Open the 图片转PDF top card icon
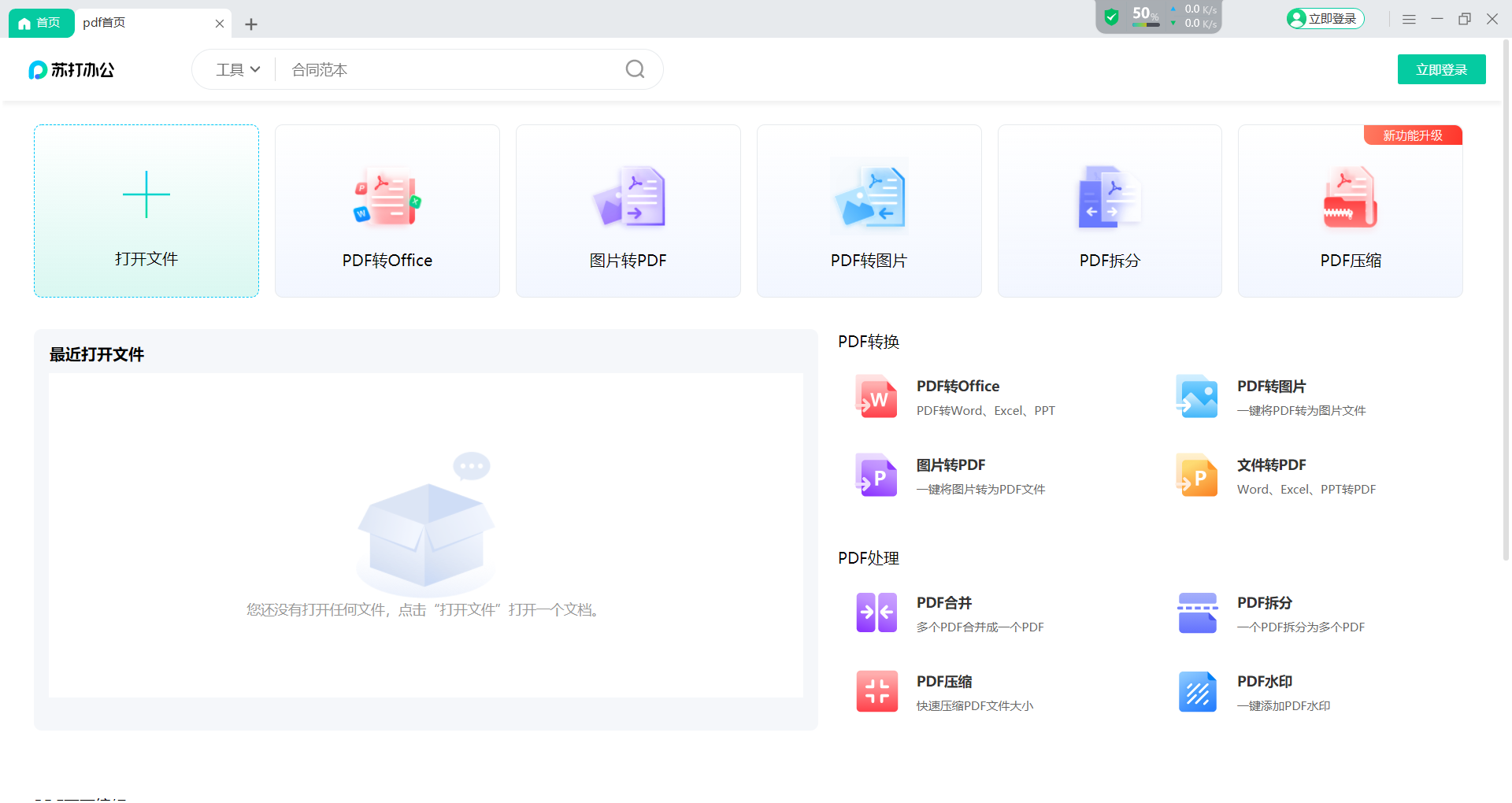The image size is (1512, 803). (x=628, y=197)
